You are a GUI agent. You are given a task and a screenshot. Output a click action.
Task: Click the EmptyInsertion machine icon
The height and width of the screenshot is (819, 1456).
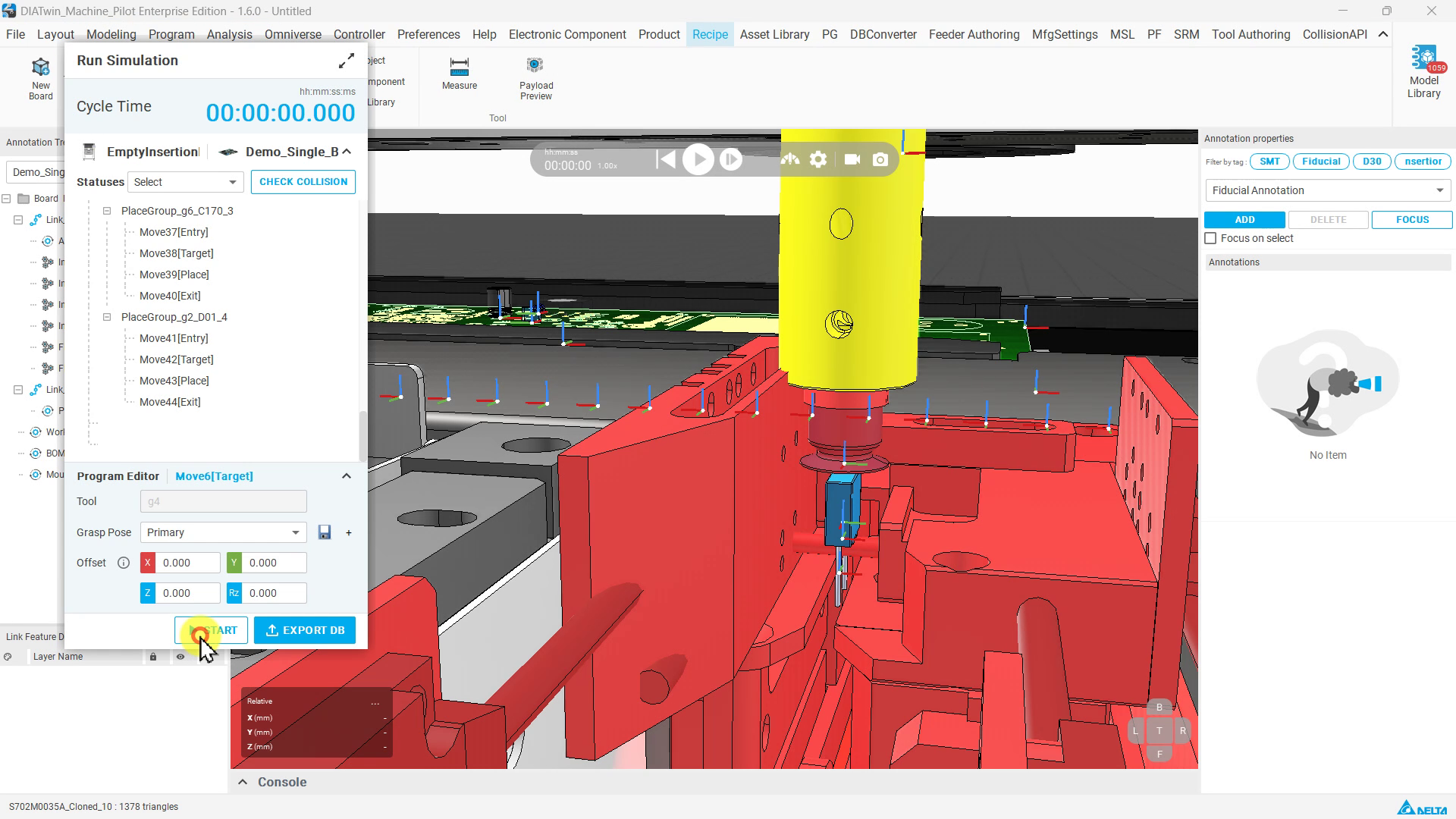(x=89, y=152)
